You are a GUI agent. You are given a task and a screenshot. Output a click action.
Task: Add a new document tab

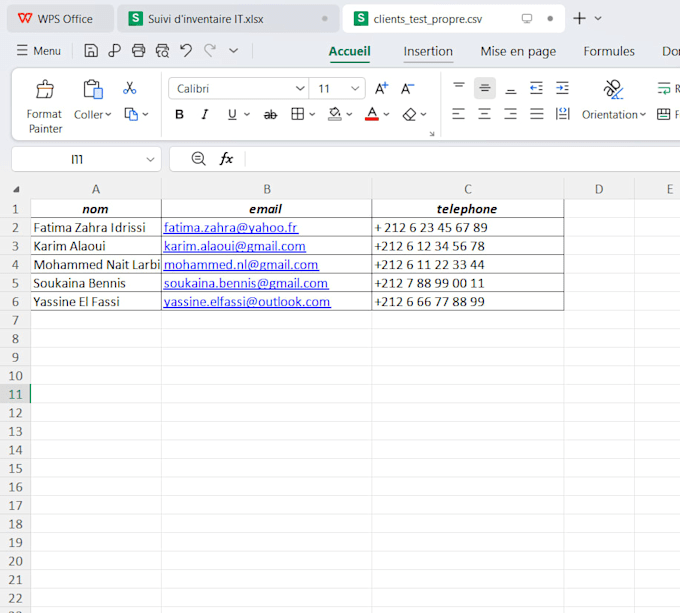click(x=579, y=18)
